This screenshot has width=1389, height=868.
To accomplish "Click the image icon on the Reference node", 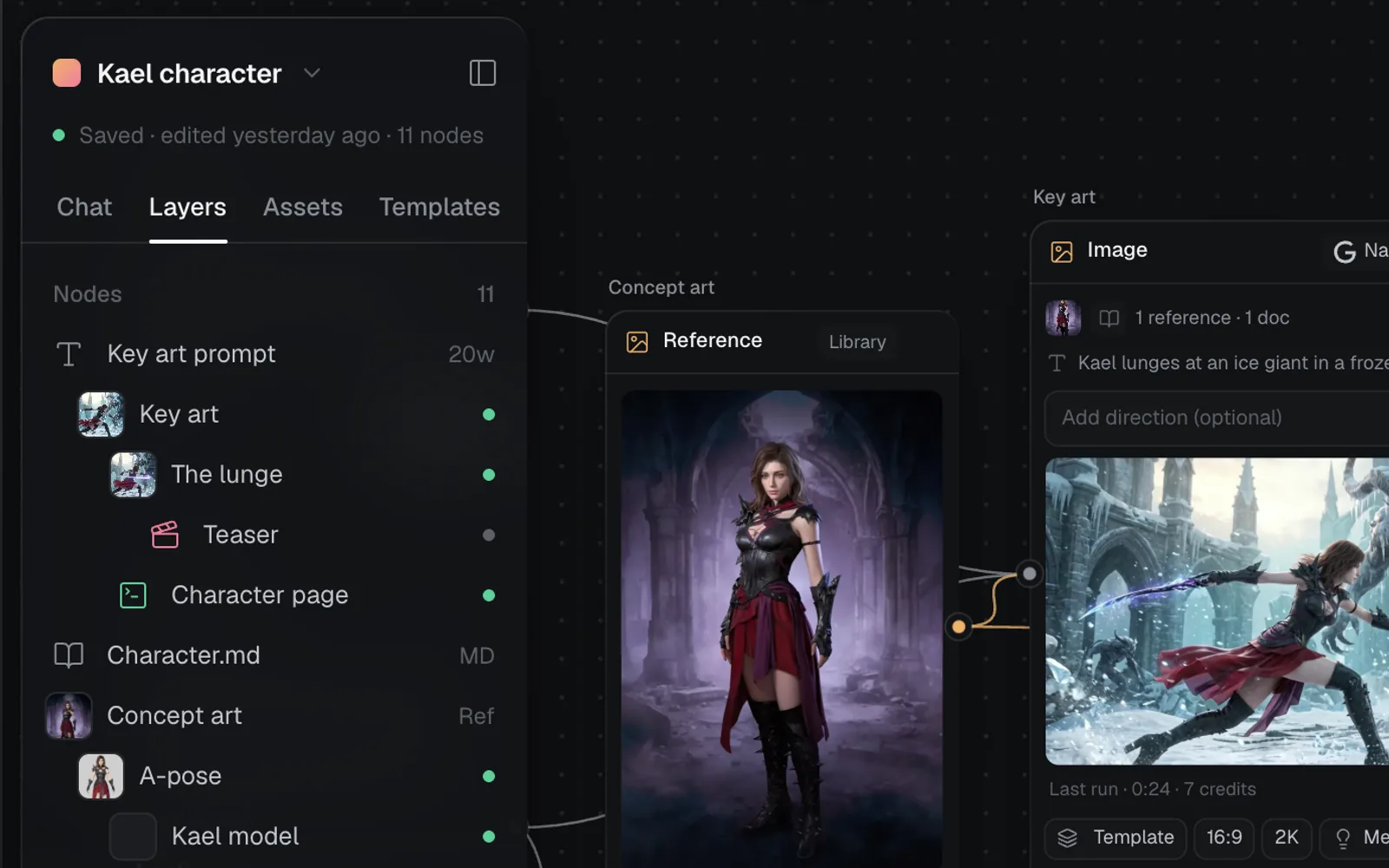I will click(x=637, y=342).
